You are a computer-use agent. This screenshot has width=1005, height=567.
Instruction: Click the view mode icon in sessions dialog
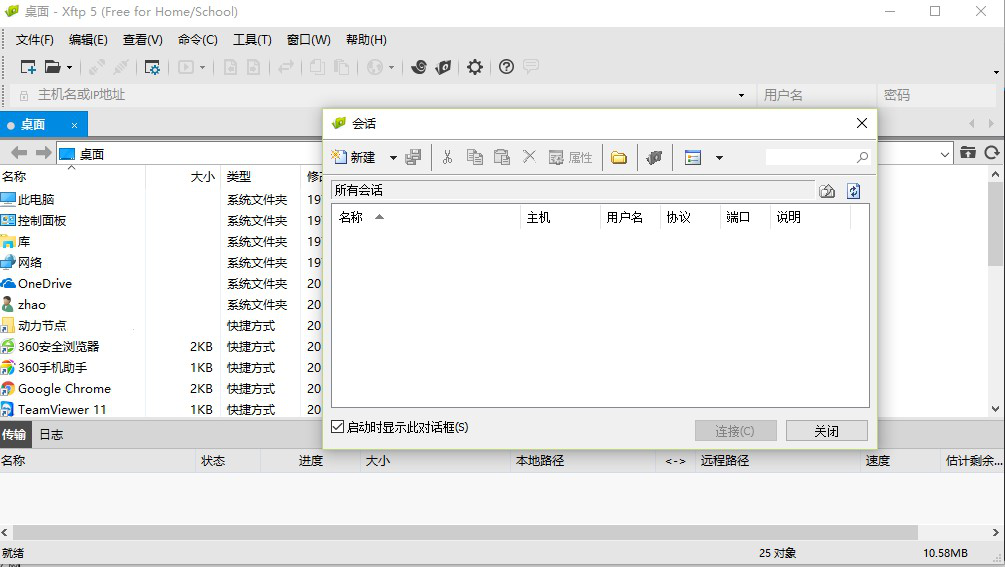click(693, 157)
